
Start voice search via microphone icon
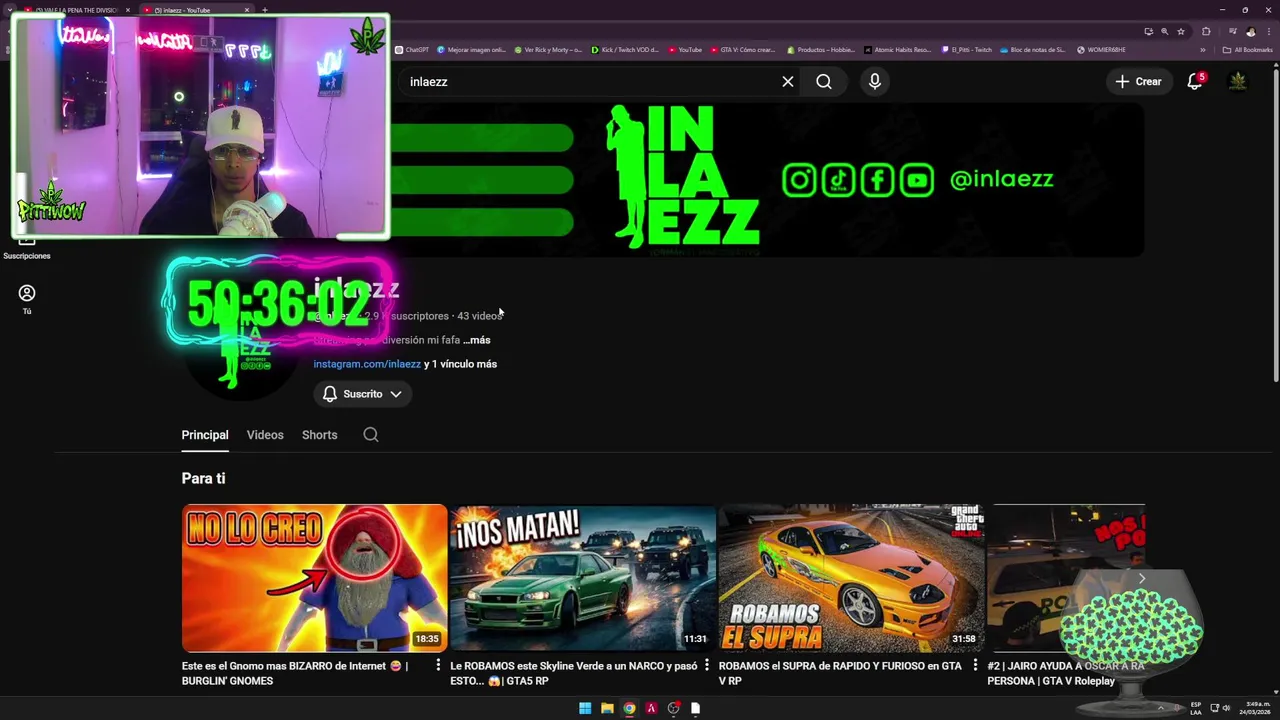coord(875,82)
